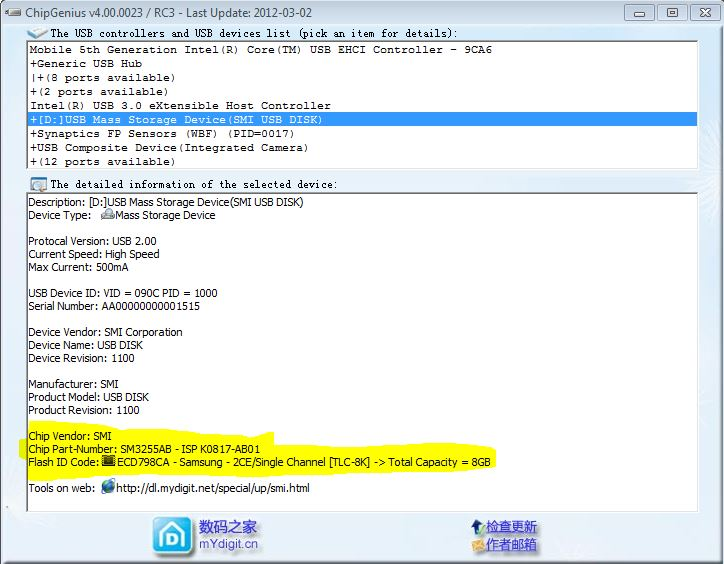
Task: Open the dl.mydigit.net smi.html link
Action: pyautogui.click(x=213, y=488)
